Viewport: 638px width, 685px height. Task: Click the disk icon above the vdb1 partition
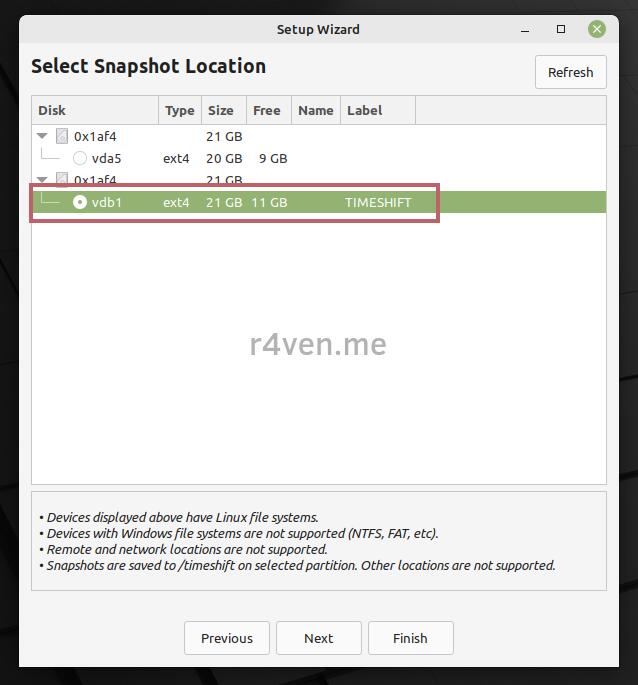pyautogui.click(x=62, y=180)
